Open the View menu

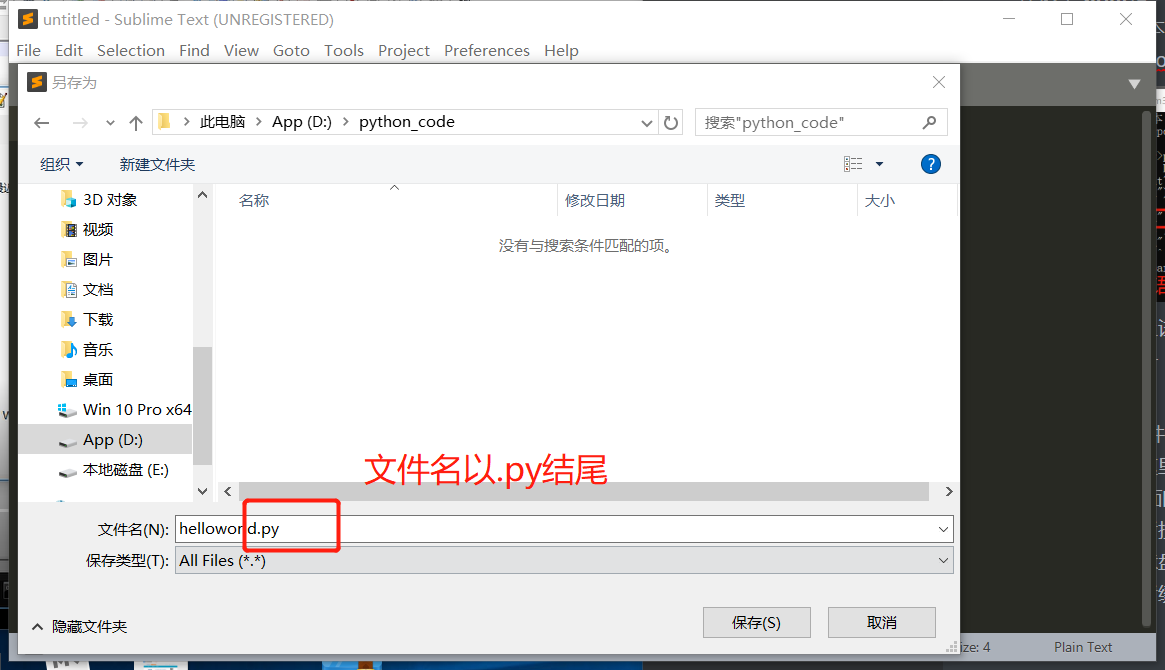click(241, 51)
